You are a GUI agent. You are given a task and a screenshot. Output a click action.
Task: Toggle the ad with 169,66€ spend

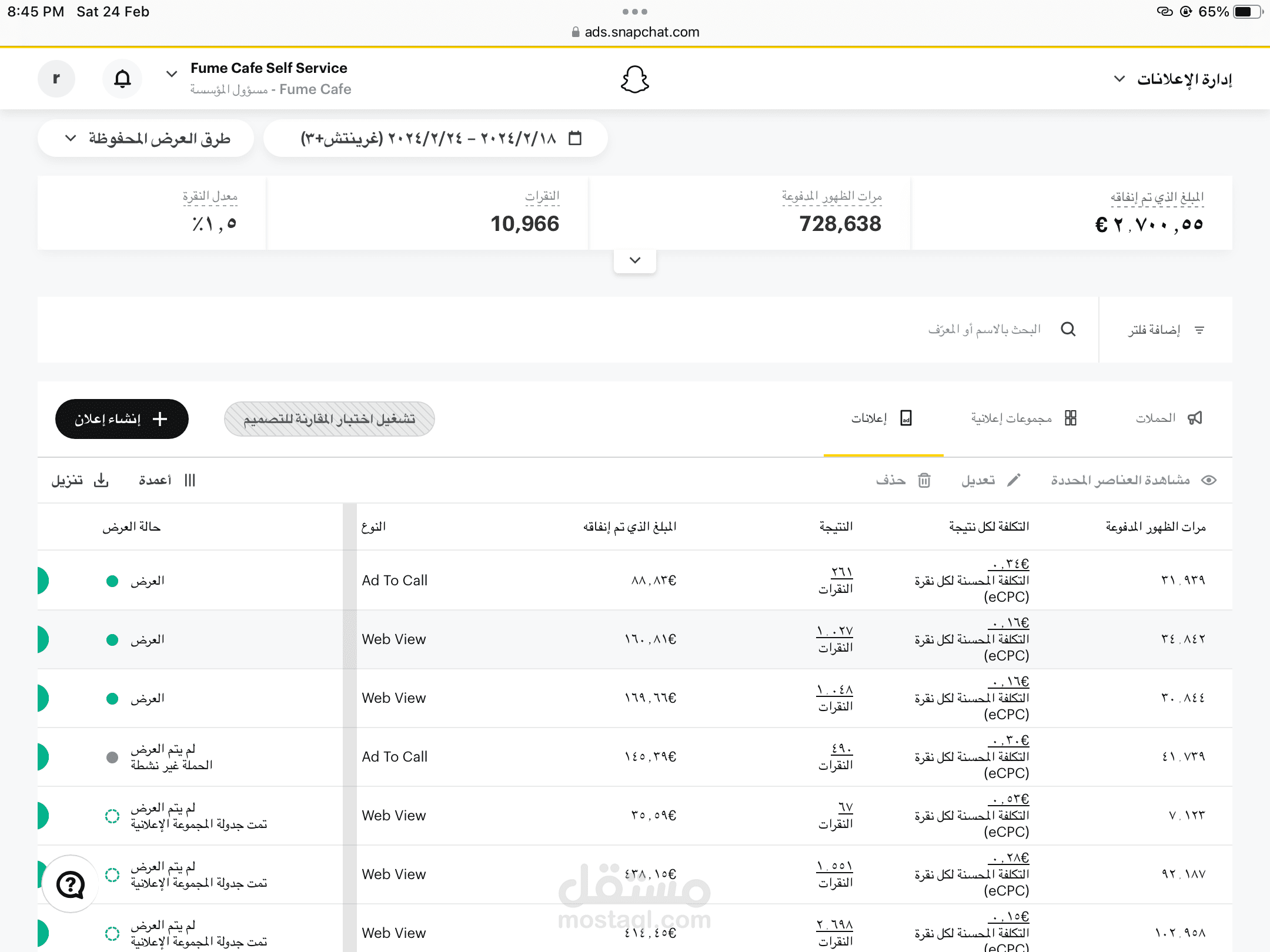point(43,698)
